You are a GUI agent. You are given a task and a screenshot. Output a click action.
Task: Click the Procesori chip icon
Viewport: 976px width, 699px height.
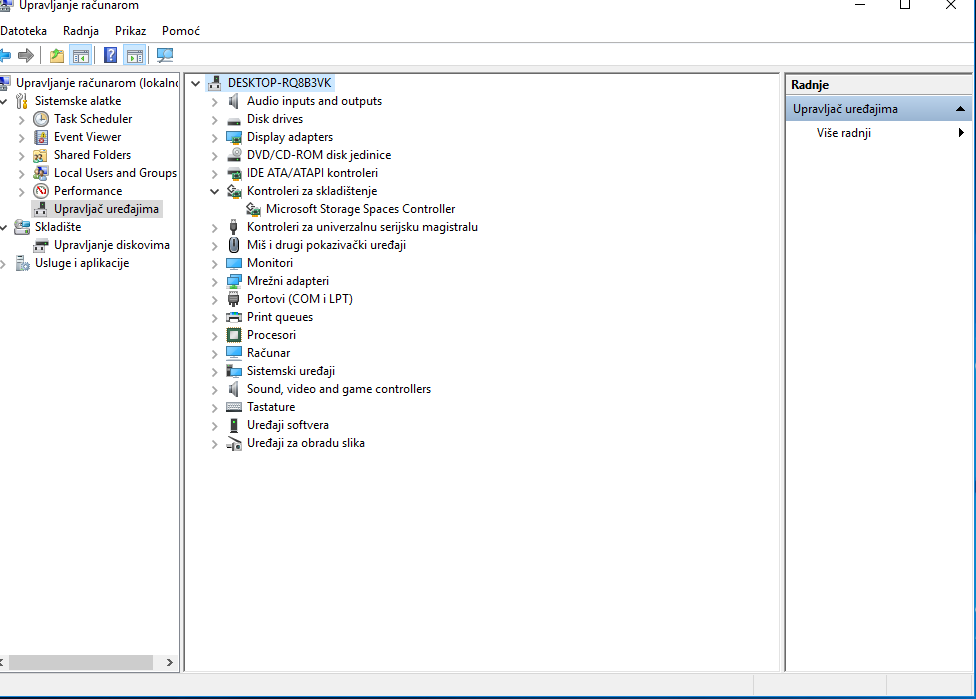[234, 335]
